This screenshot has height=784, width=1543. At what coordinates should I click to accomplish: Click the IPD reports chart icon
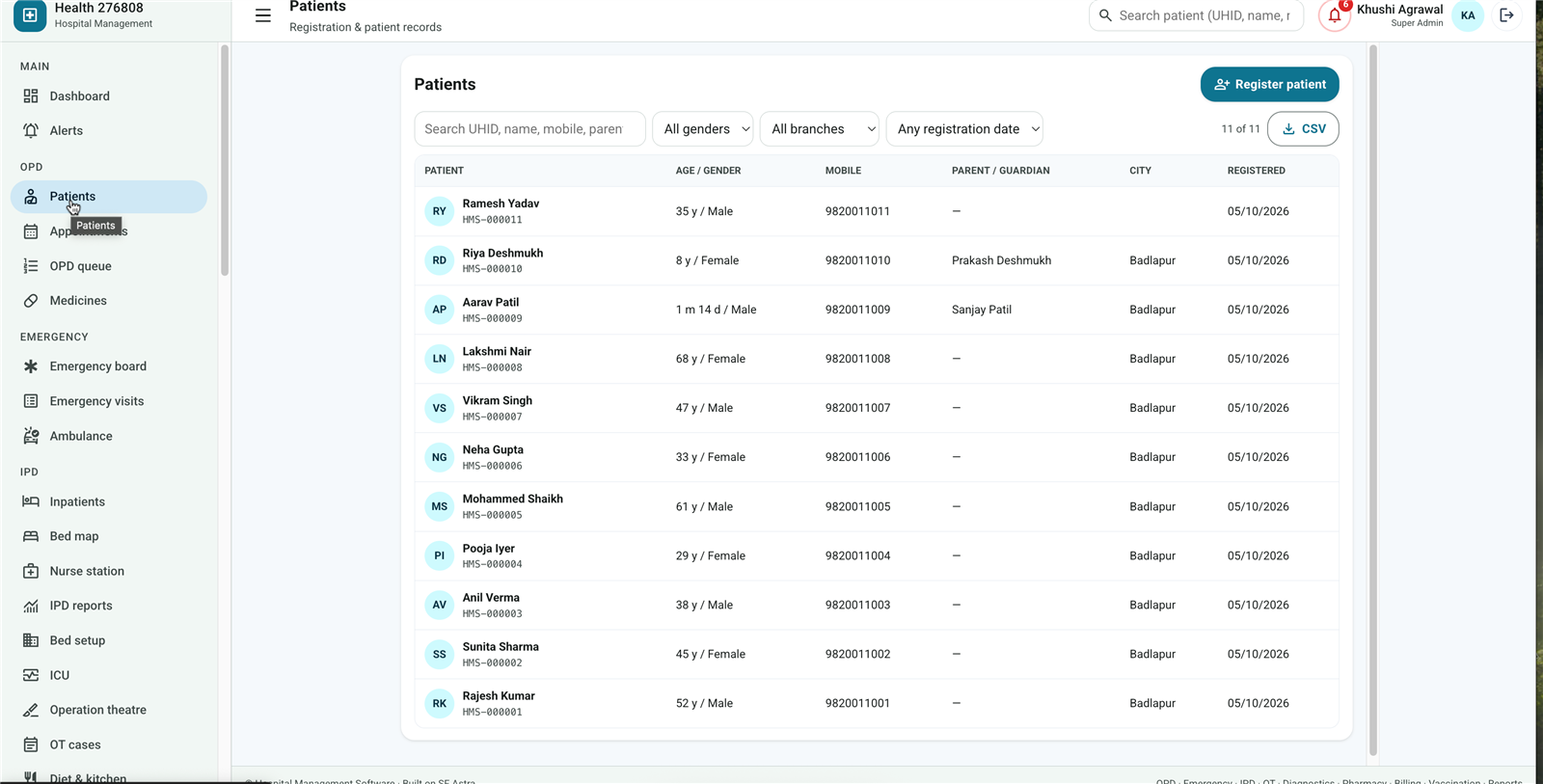click(x=31, y=606)
